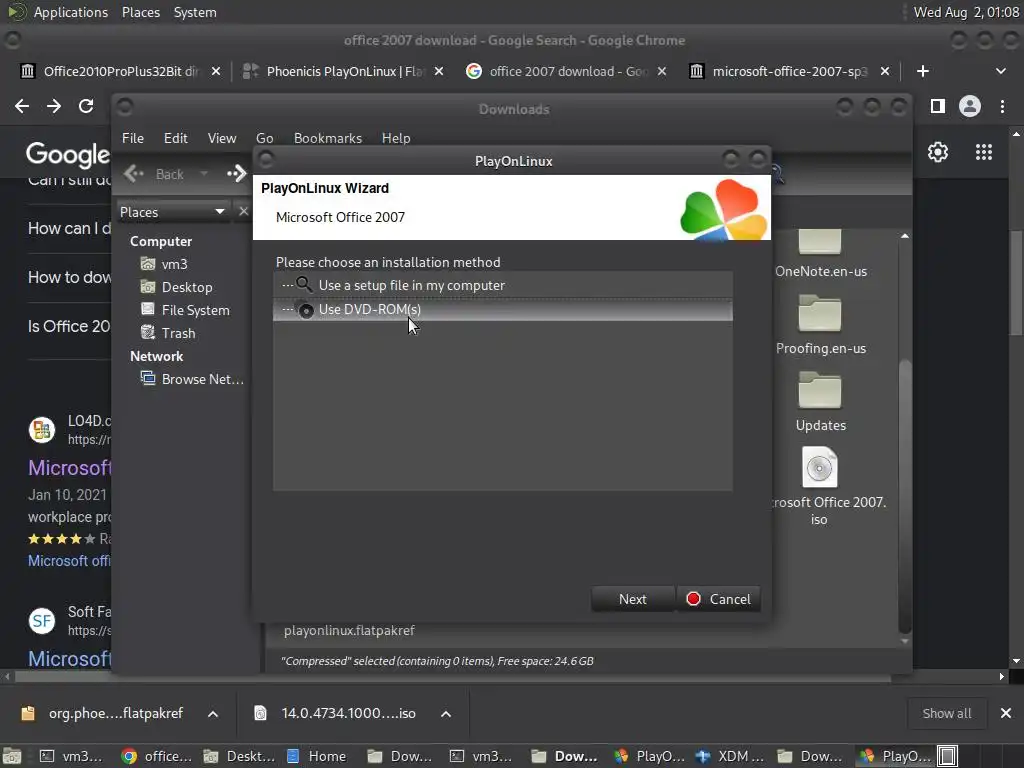1024x768 pixels.
Task: Go back in Chrome
Action: pos(22,106)
